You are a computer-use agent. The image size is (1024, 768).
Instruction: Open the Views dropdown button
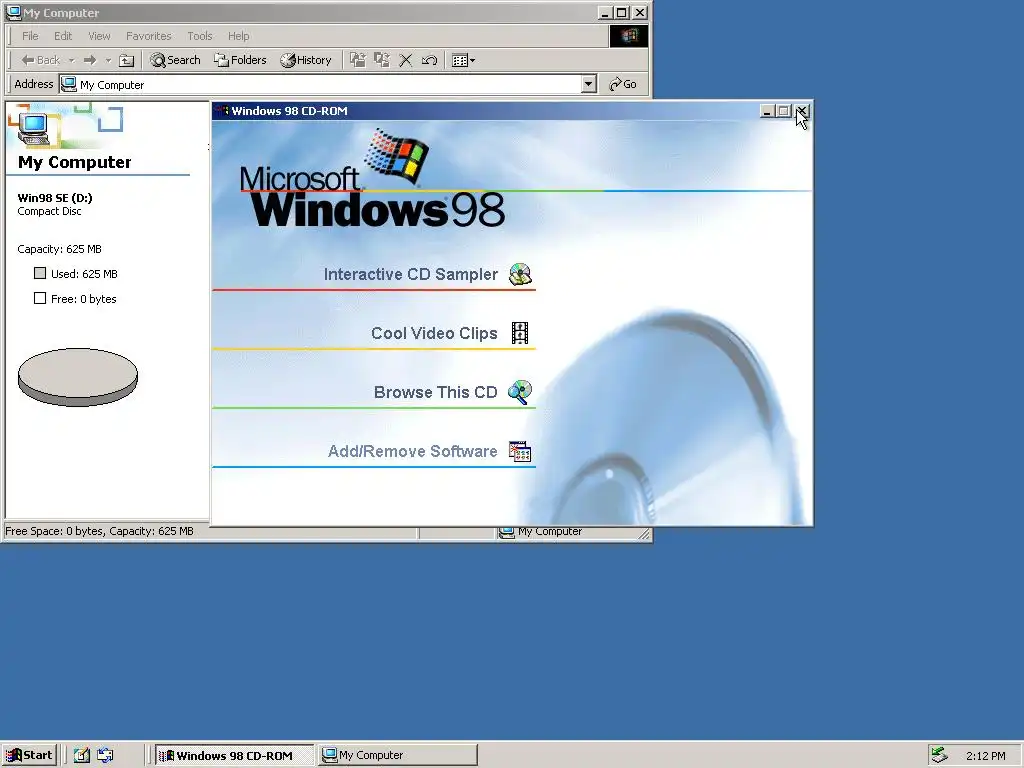point(464,60)
